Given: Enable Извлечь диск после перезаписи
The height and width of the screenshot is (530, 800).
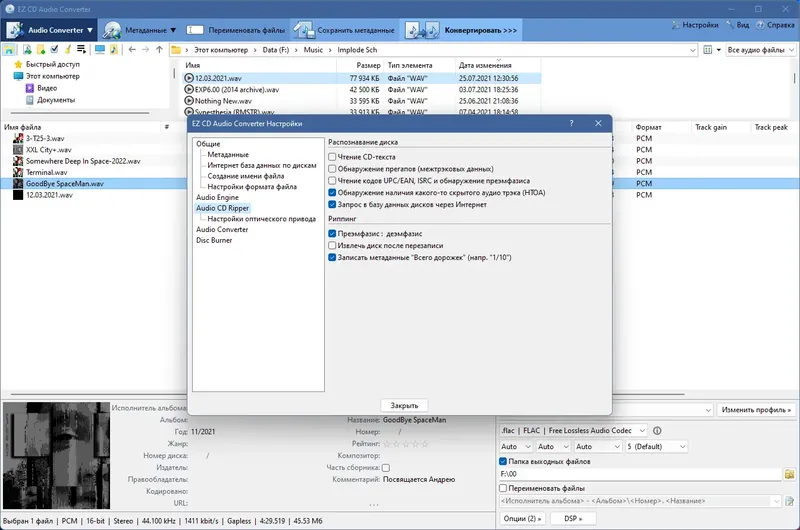Looking at the screenshot, I should tap(332, 245).
